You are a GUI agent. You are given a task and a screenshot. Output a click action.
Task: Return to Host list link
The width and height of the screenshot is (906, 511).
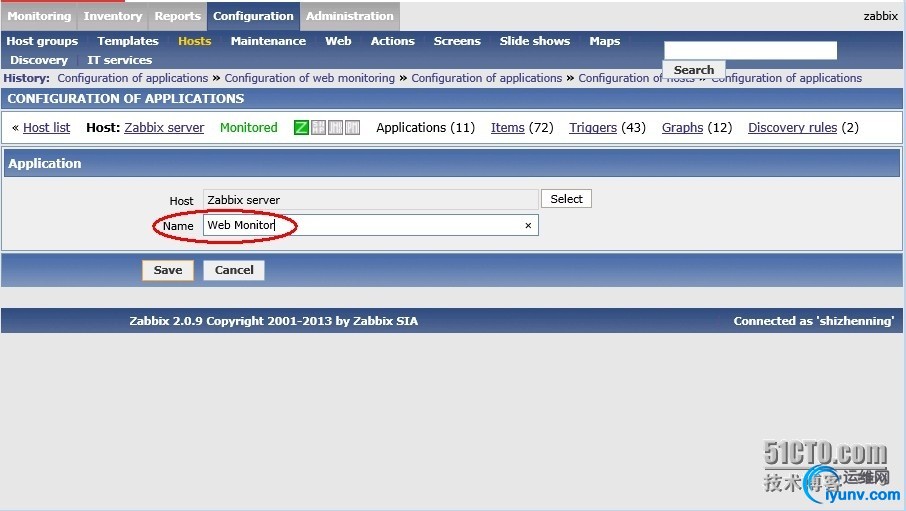tap(46, 128)
